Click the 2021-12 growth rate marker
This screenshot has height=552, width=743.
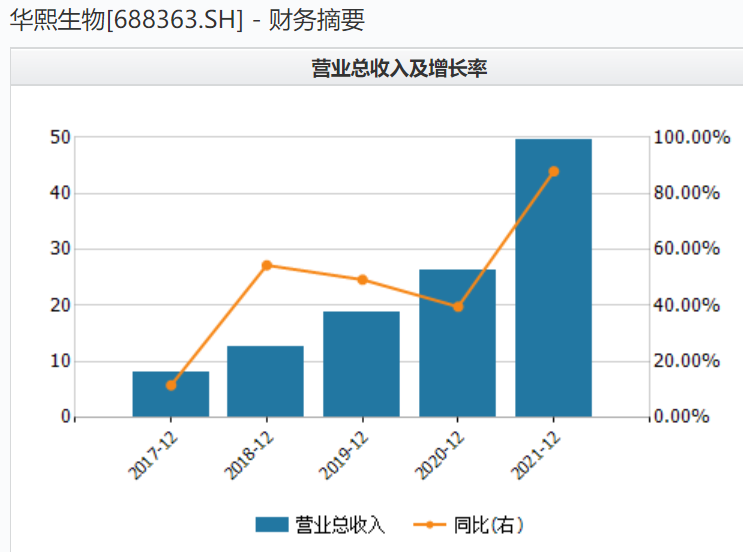tap(554, 171)
